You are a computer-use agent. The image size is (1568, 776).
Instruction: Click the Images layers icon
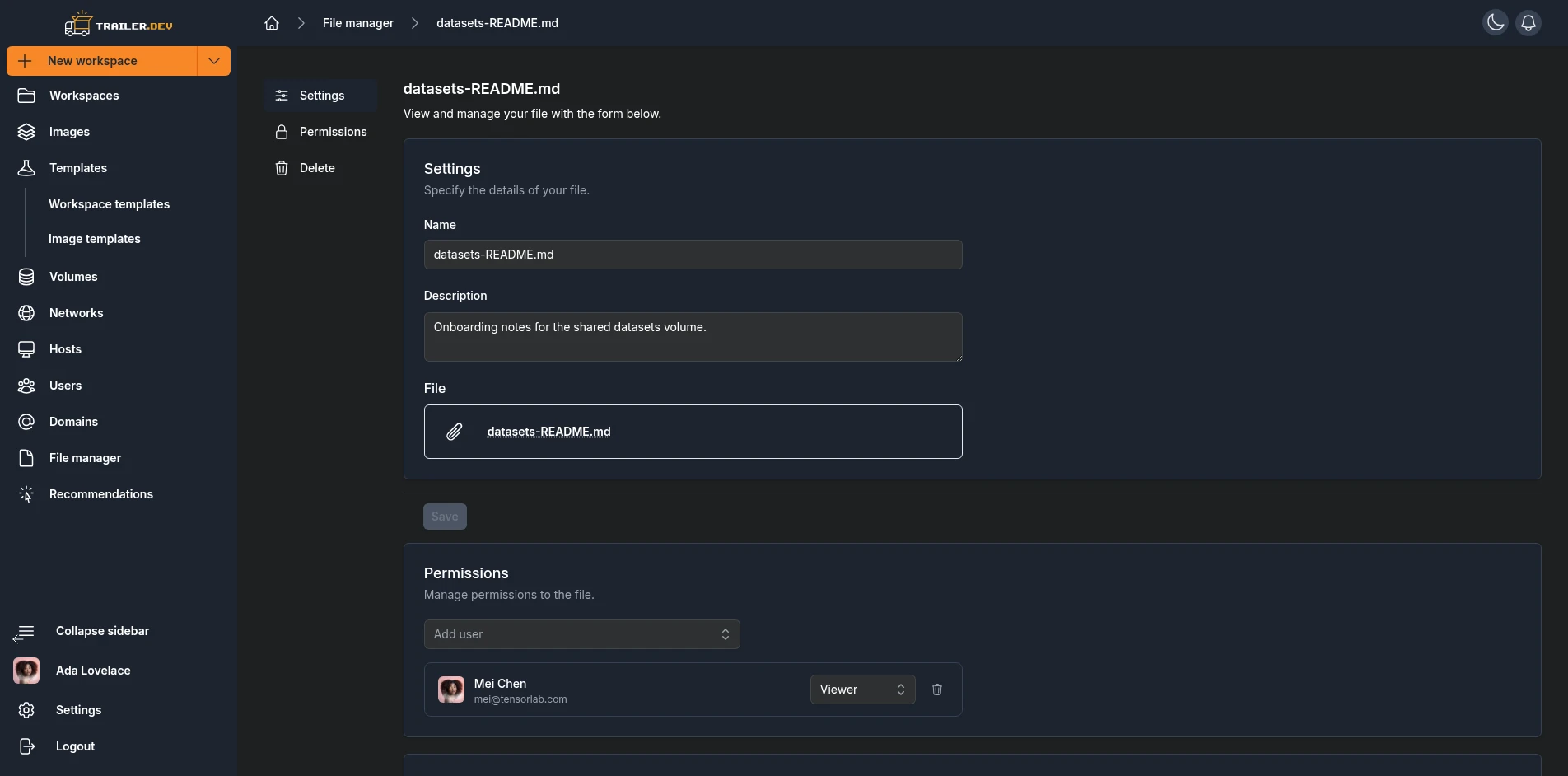pyautogui.click(x=26, y=132)
